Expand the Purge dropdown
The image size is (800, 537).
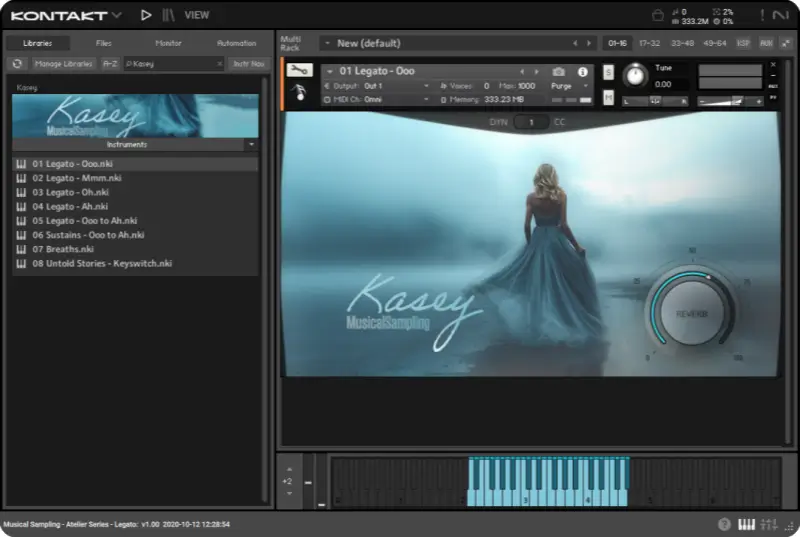click(x=566, y=86)
